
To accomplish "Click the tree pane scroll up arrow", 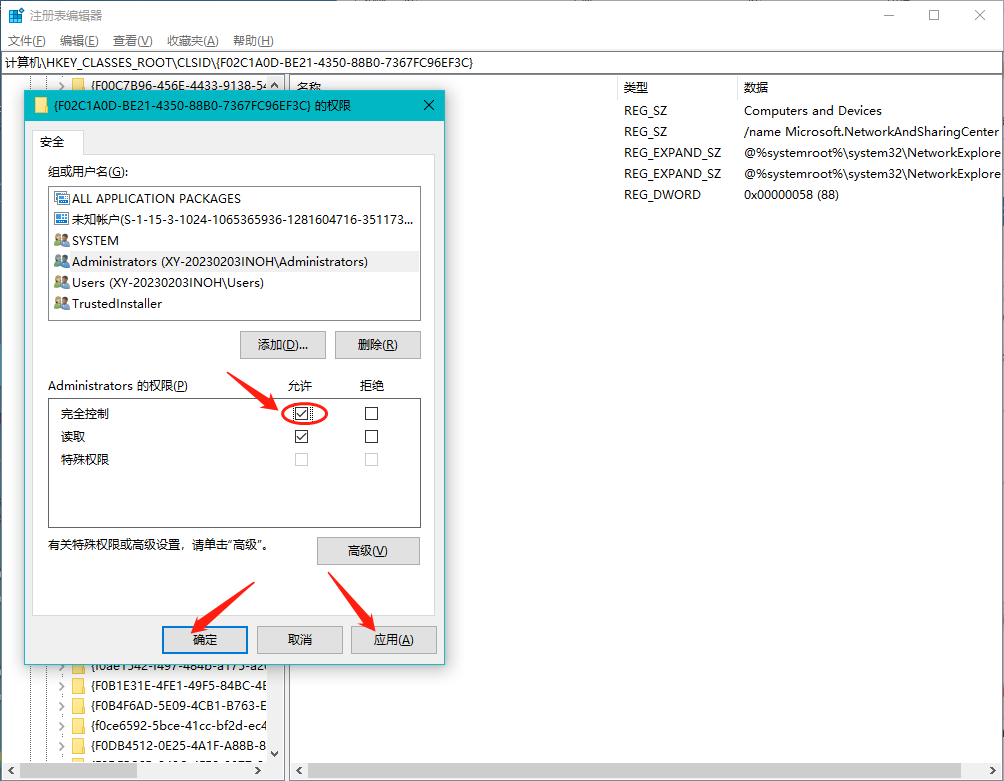I will point(275,85).
